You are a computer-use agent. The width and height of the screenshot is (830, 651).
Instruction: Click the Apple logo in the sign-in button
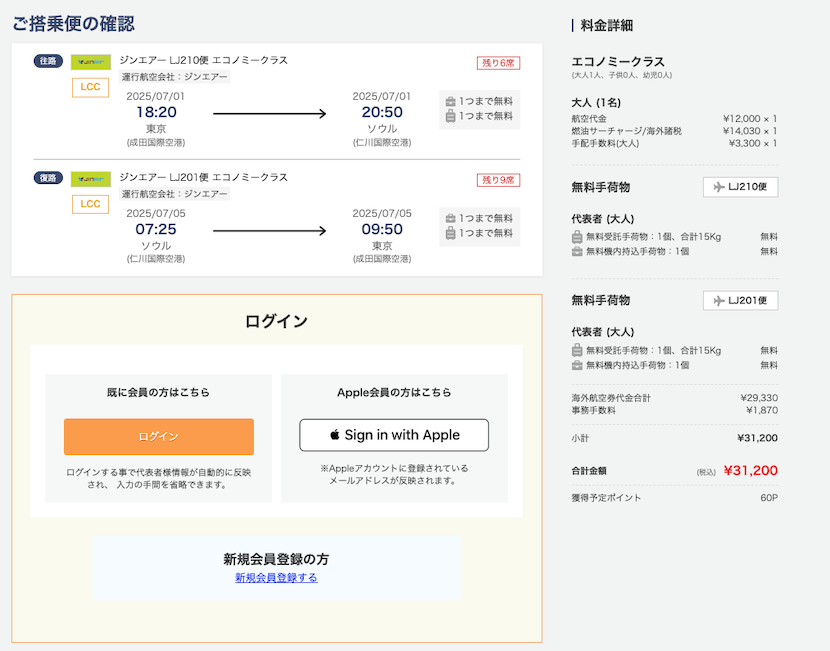coord(335,435)
